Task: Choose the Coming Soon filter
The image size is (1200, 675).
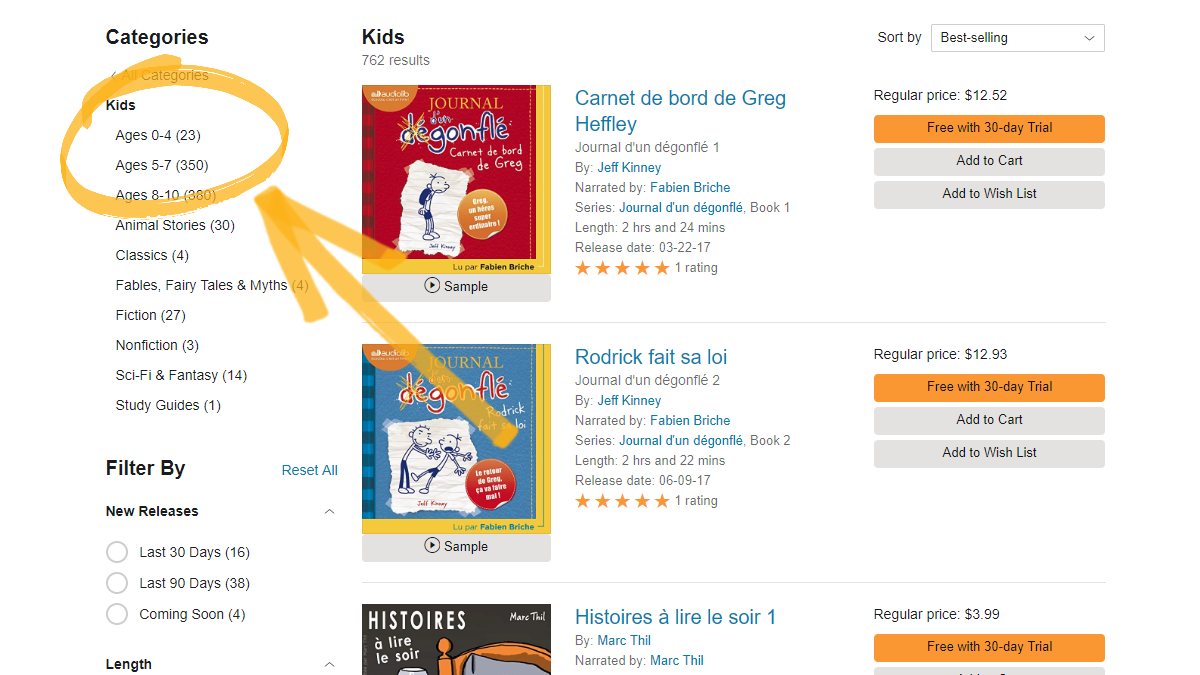Action: point(117,614)
